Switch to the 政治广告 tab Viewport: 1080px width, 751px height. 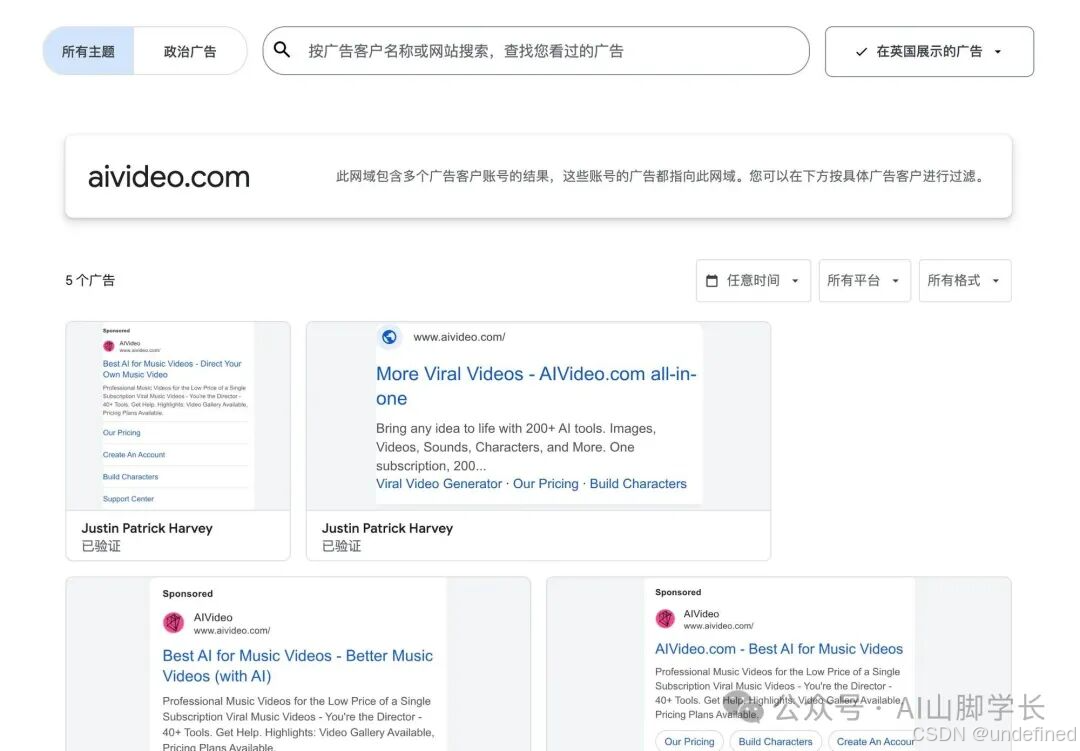pos(190,51)
